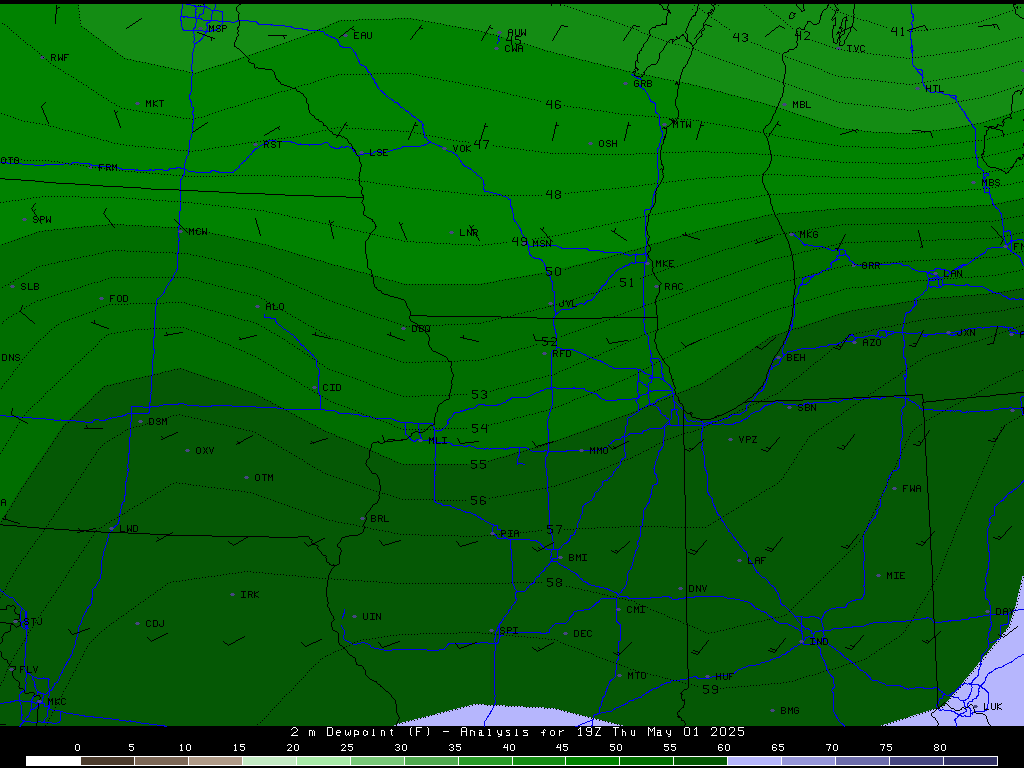Click the MSN station label
Viewport: 1024px width, 768px height.
[x=541, y=244]
